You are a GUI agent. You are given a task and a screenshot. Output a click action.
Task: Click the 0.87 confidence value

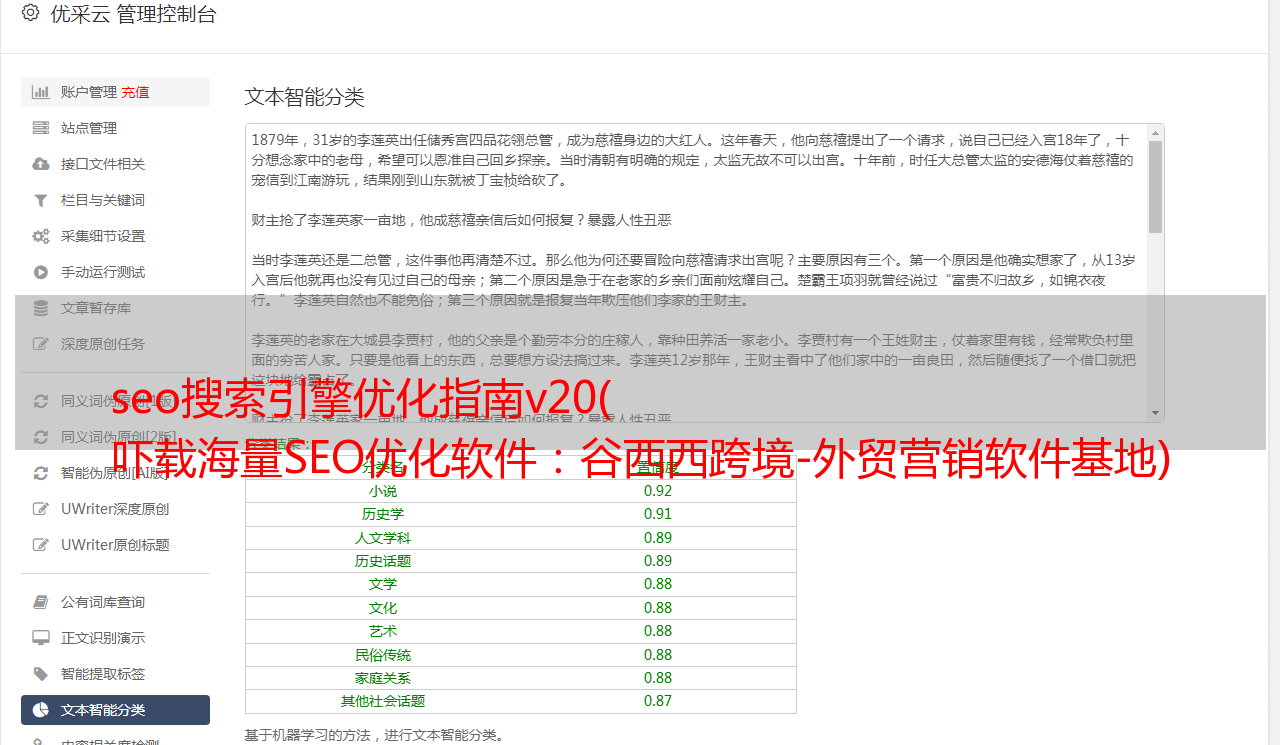pyautogui.click(x=658, y=701)
